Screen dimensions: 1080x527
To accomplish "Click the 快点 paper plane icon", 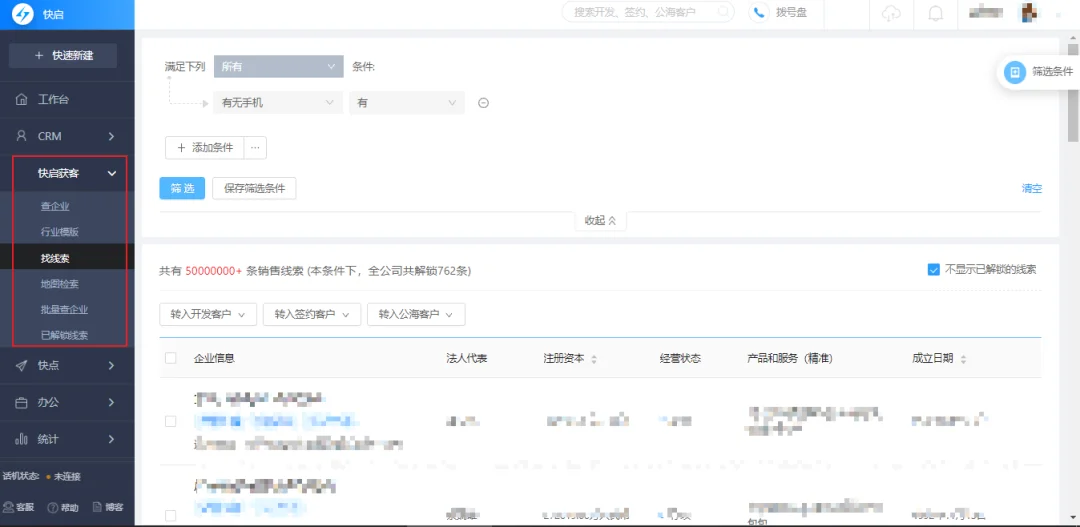I will click(x=22, y=365).
